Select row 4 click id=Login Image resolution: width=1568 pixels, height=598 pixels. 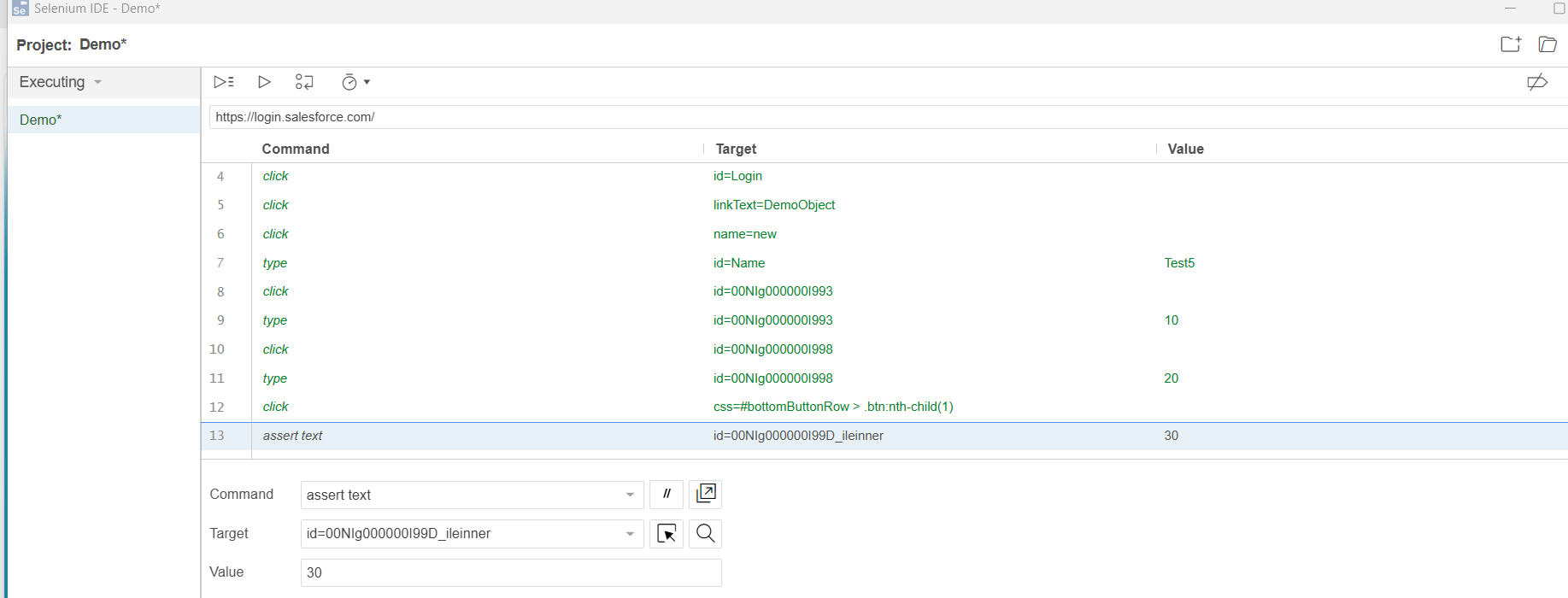[x=884, y=176]
